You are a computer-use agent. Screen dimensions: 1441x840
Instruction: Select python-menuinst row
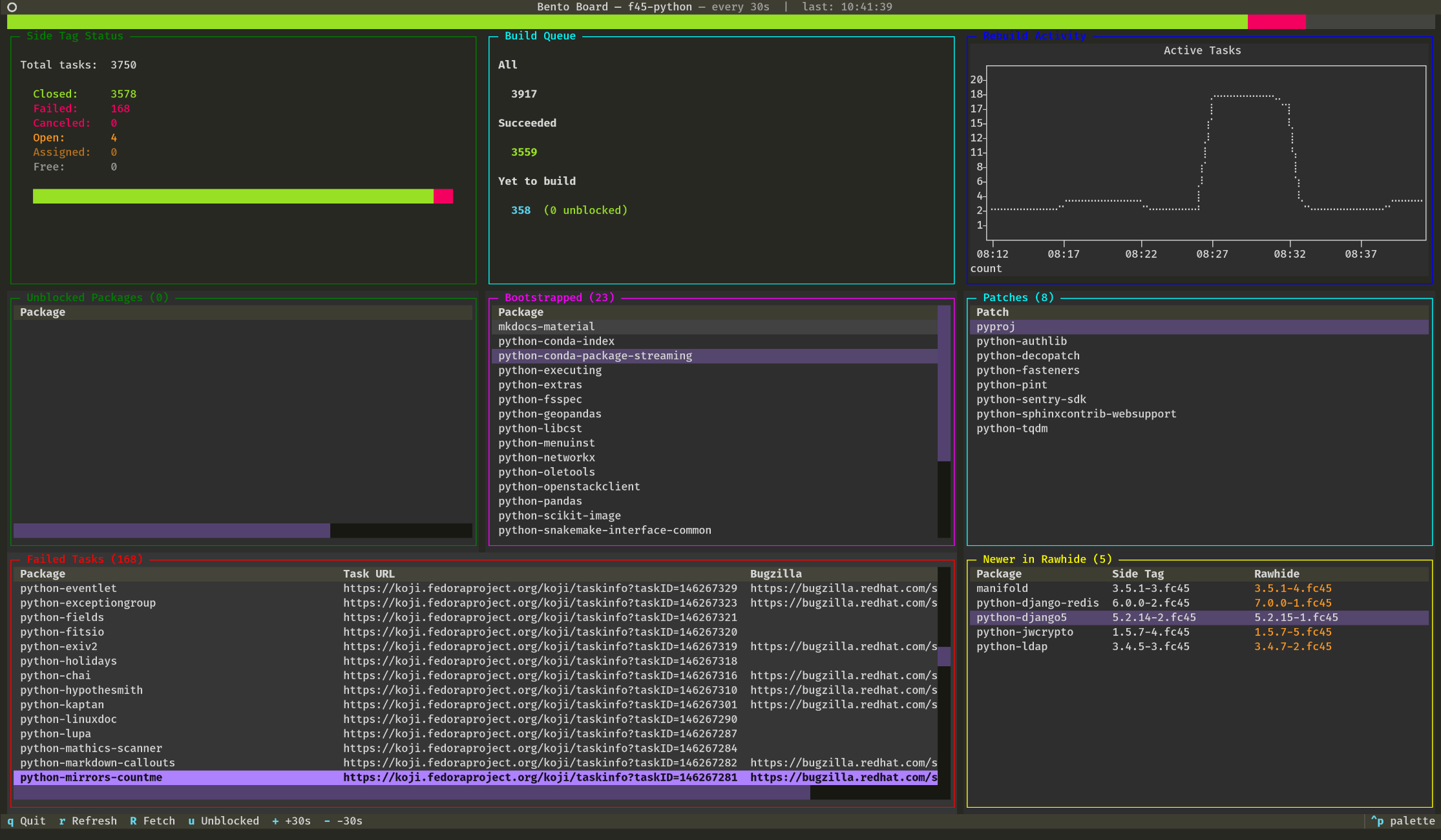coord(715,443)
